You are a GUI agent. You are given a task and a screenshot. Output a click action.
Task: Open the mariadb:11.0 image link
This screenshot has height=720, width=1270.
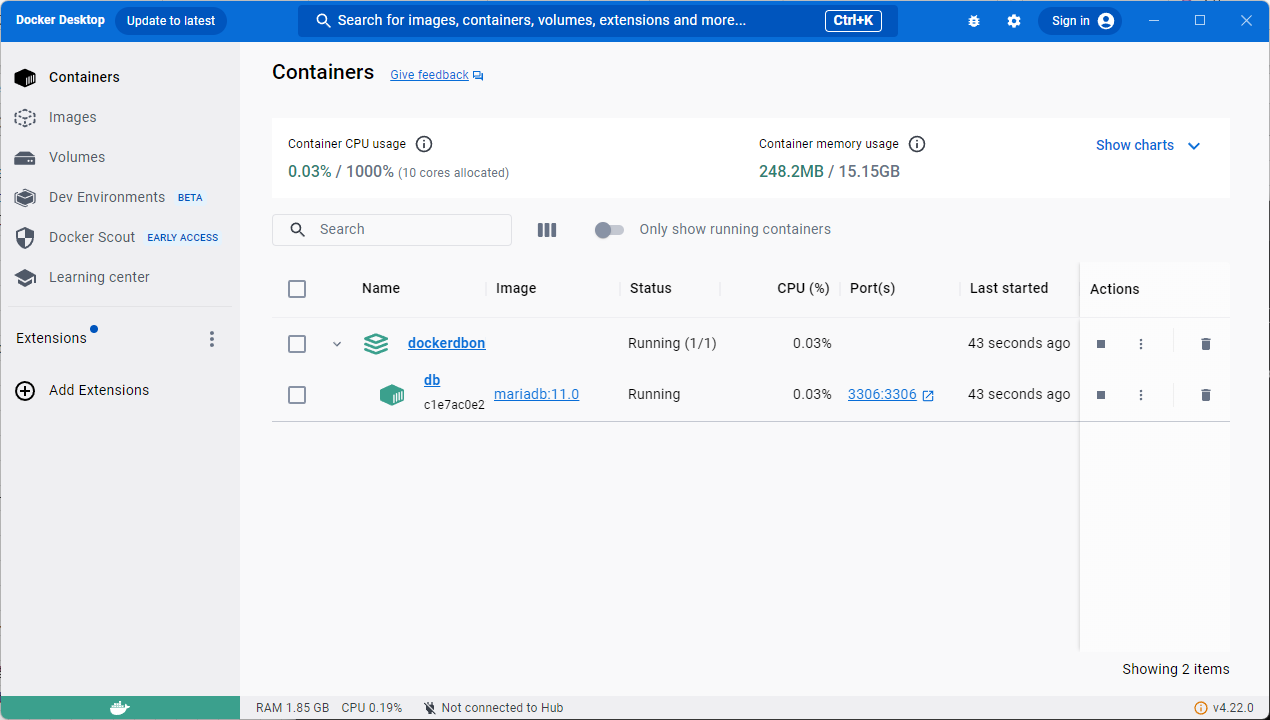coord(537,394)
